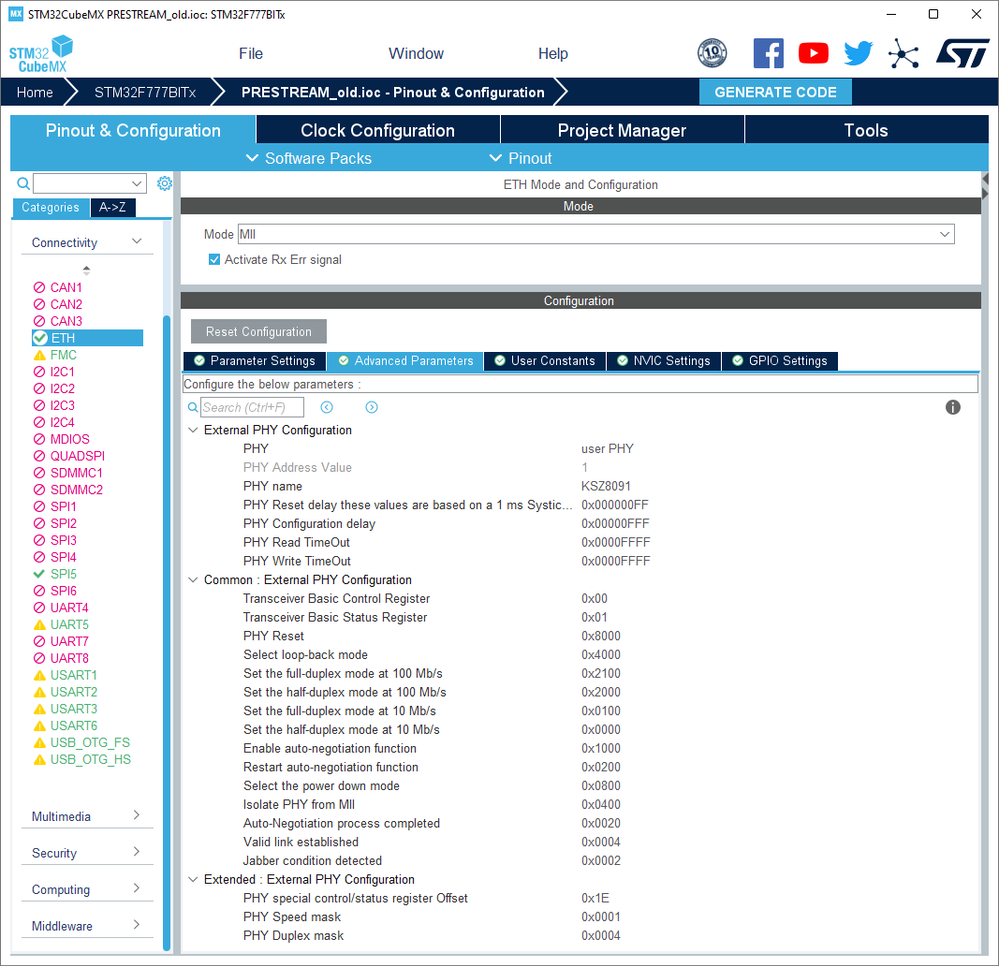Open the Parameter Settings tab
Image resolution: width=999 pixels, height=966 pixels.
pos(255,361)
